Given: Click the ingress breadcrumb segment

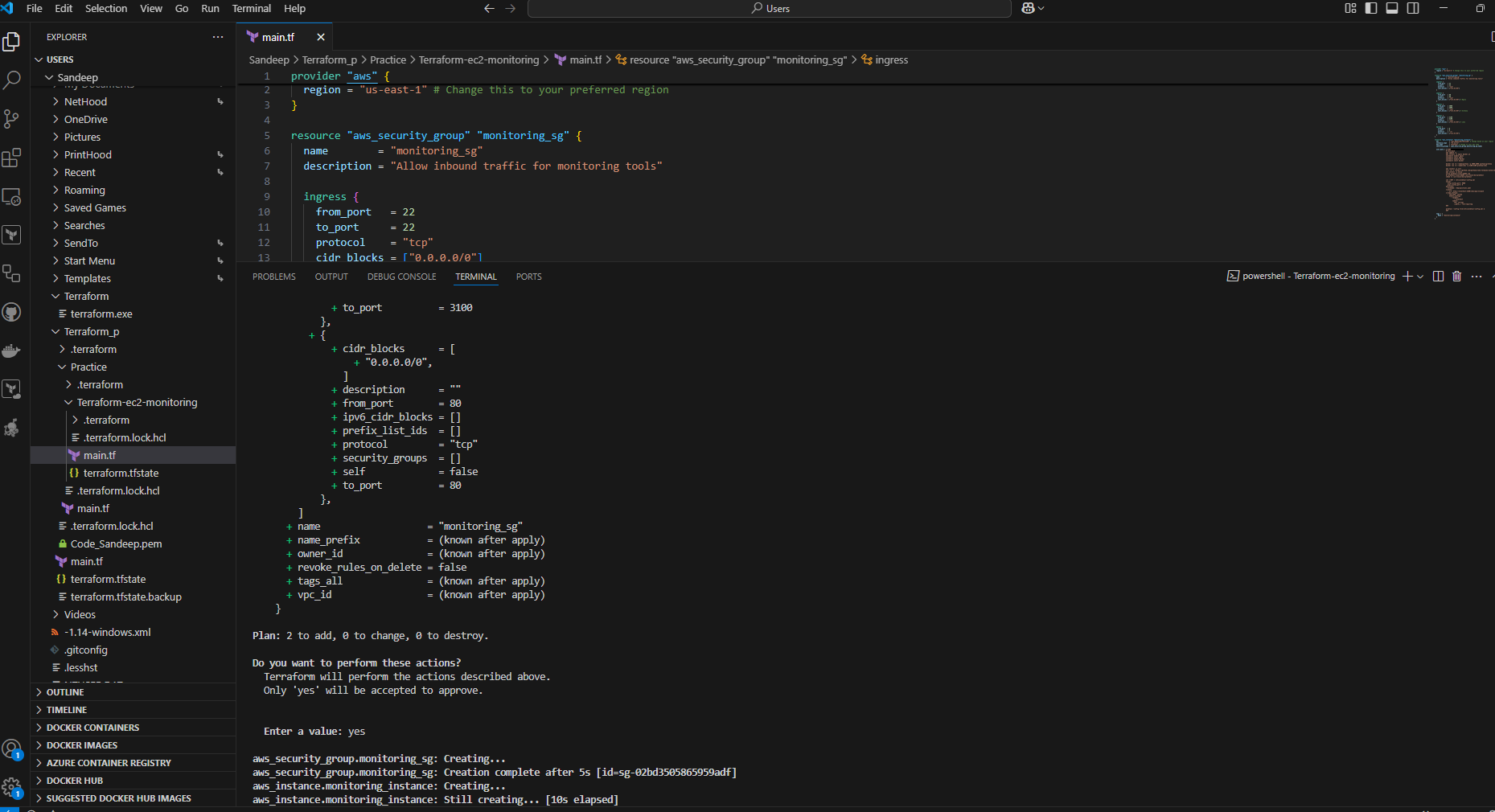Looking at the screenshot, I should 885,60.
